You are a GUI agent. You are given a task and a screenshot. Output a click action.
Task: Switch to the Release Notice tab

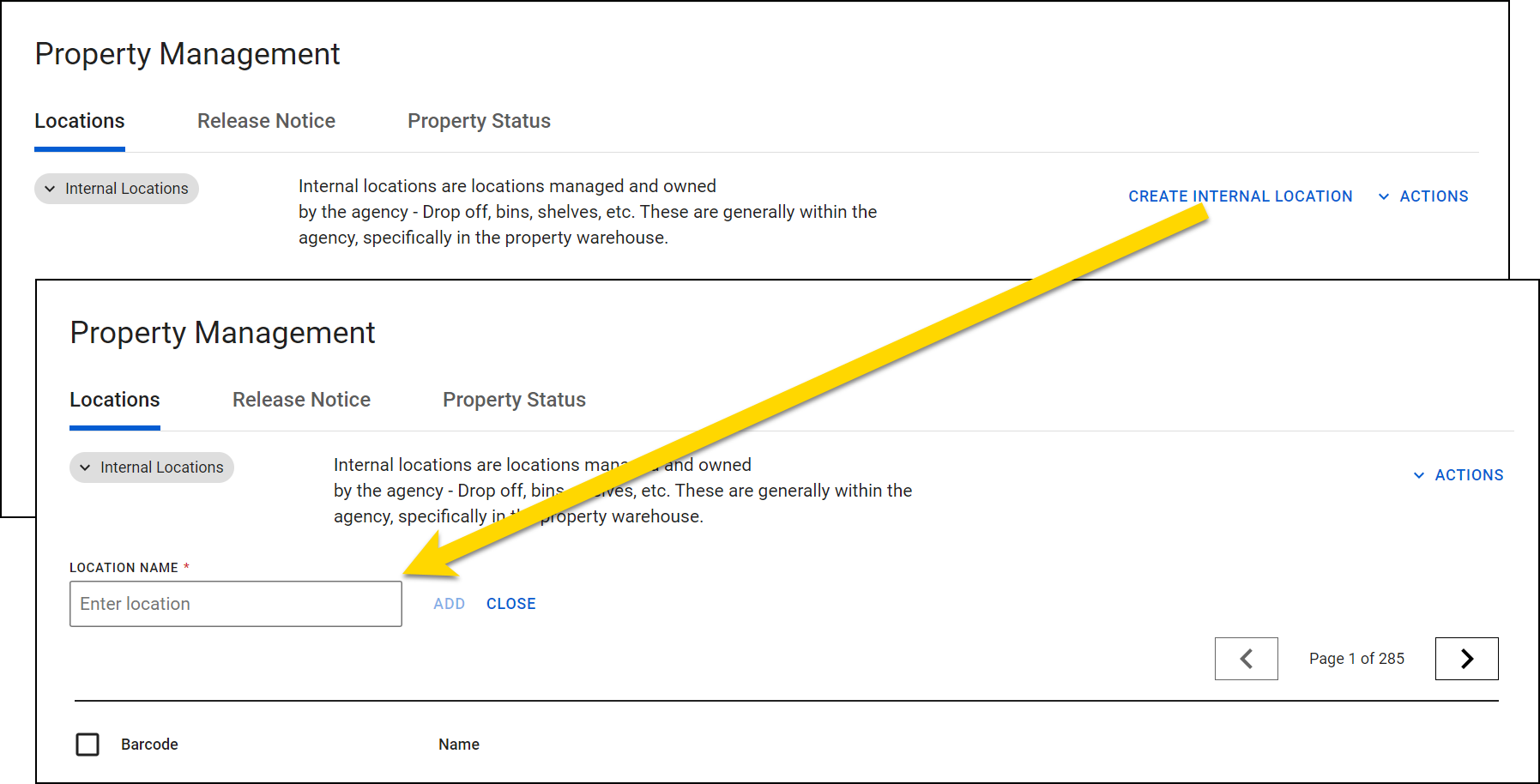[x=301, y=399]
